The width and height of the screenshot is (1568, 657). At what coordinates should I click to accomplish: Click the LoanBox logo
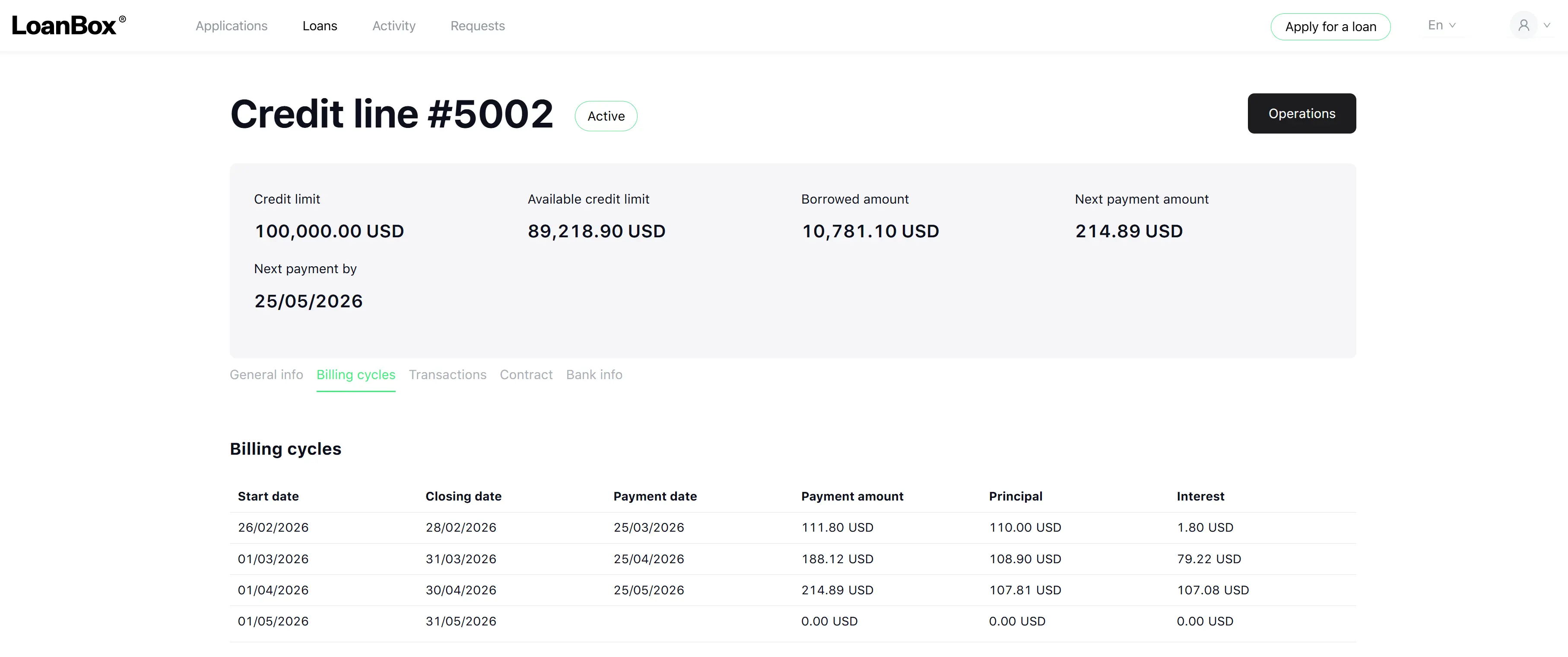[x=69, y=26]
